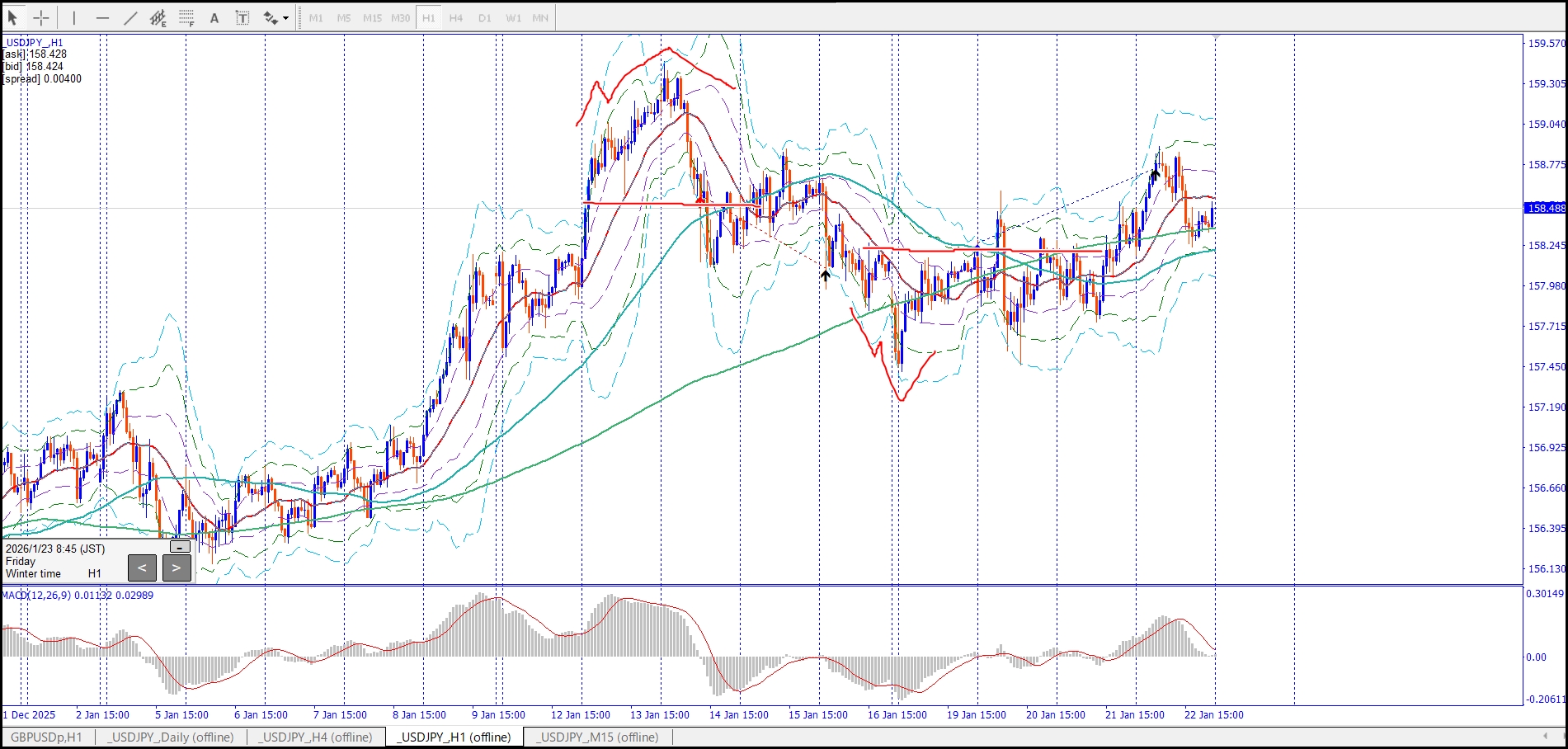Select the Equidistant Channel tool
The height and width of the screenshot is (749, 1568).
click(158, 17)
